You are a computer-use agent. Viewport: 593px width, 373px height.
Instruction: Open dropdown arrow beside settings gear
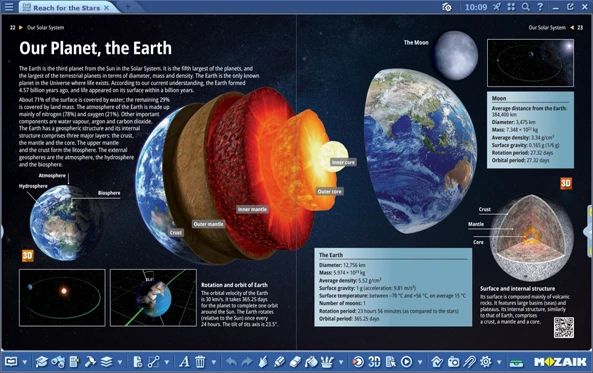pyautogui.click(x=499, y=362)
